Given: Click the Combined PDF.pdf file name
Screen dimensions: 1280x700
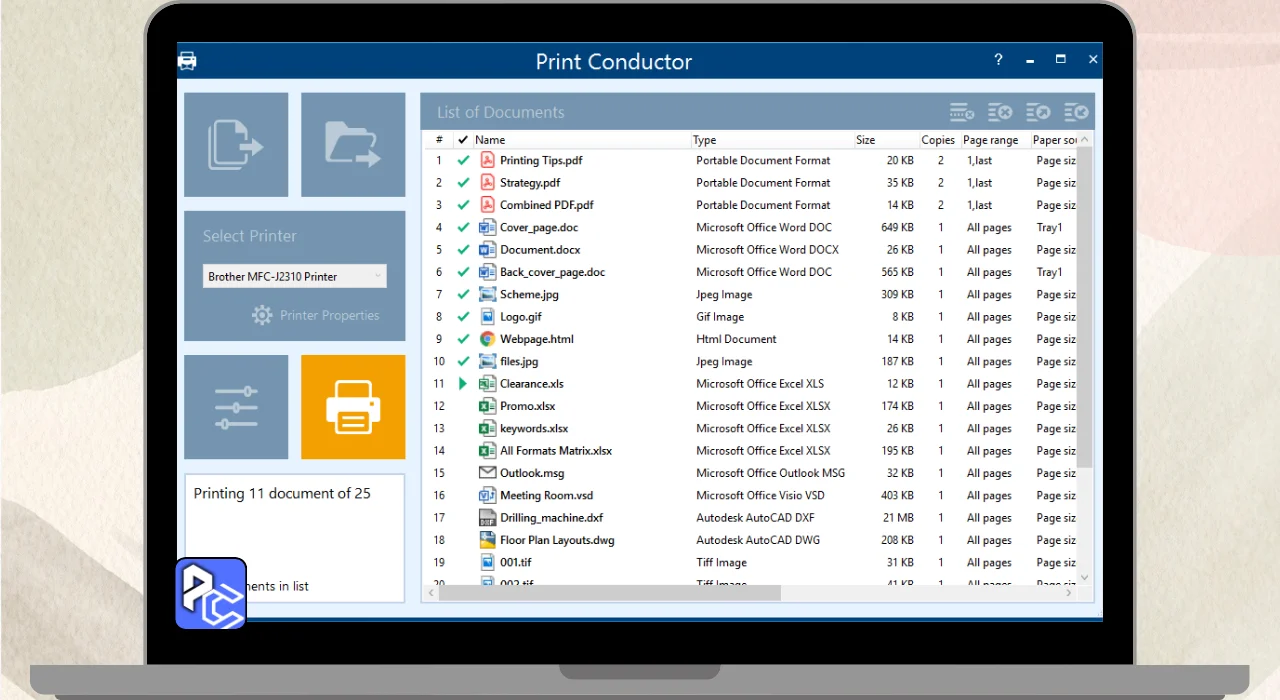Looking at the screenshot, I should 547,205.
